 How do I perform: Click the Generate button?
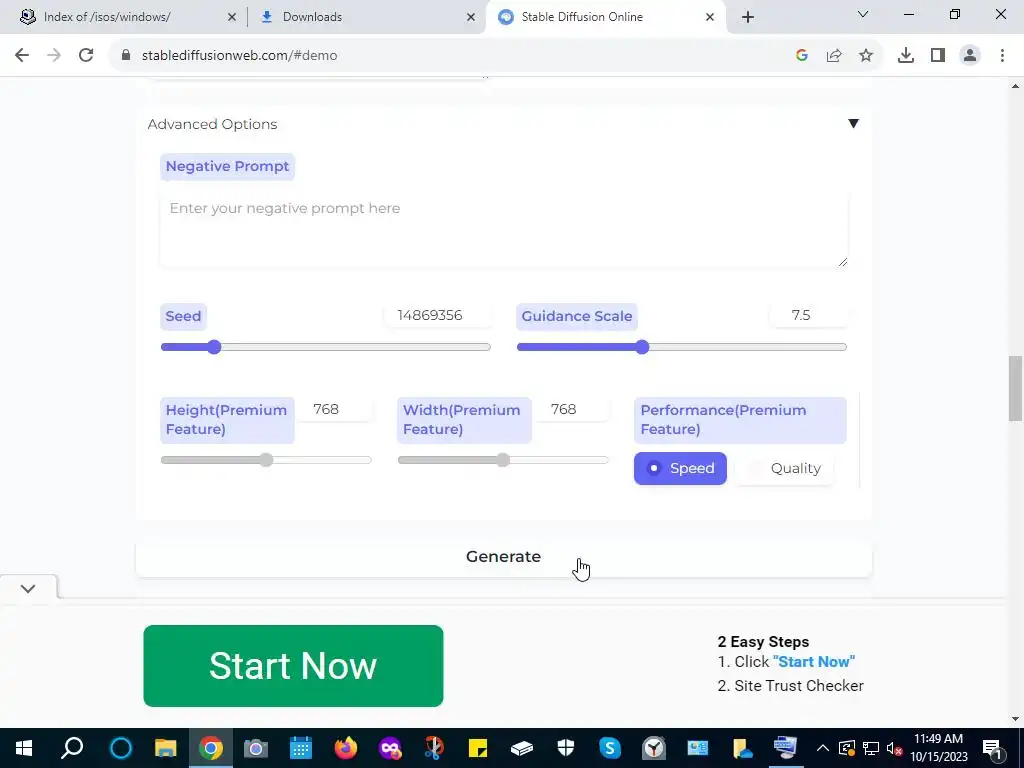(x=504, y=557)
